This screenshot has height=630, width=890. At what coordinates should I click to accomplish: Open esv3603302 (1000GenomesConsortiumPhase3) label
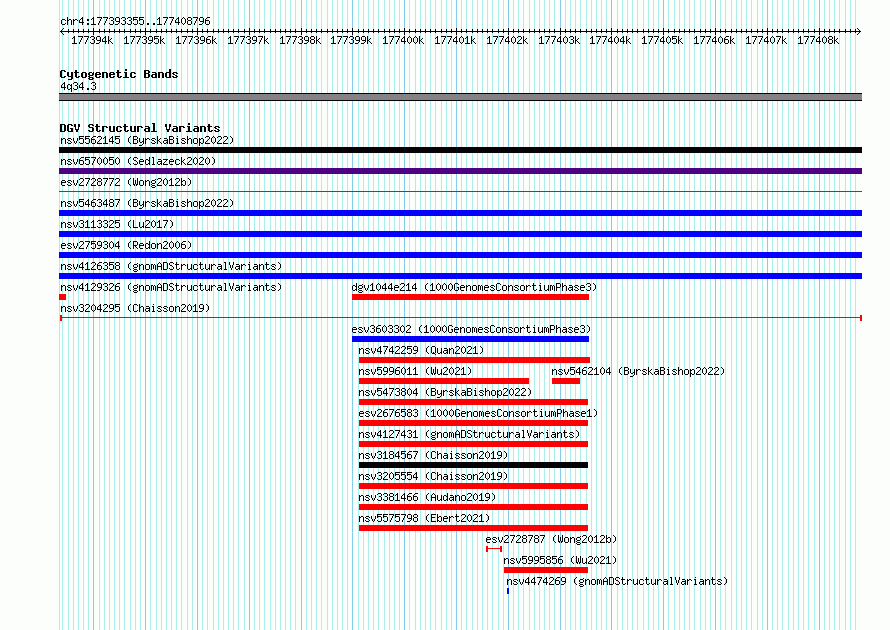471,329
